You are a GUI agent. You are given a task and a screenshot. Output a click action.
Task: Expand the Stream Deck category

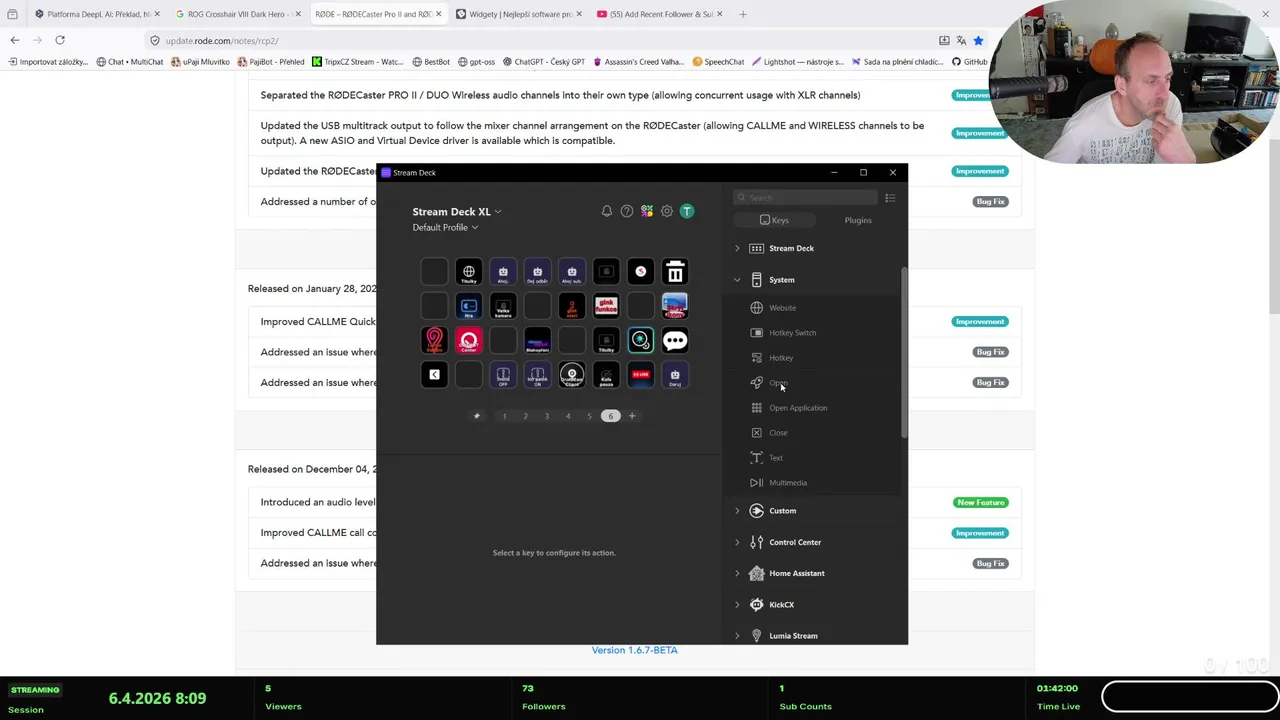click(x=737, y=248)
